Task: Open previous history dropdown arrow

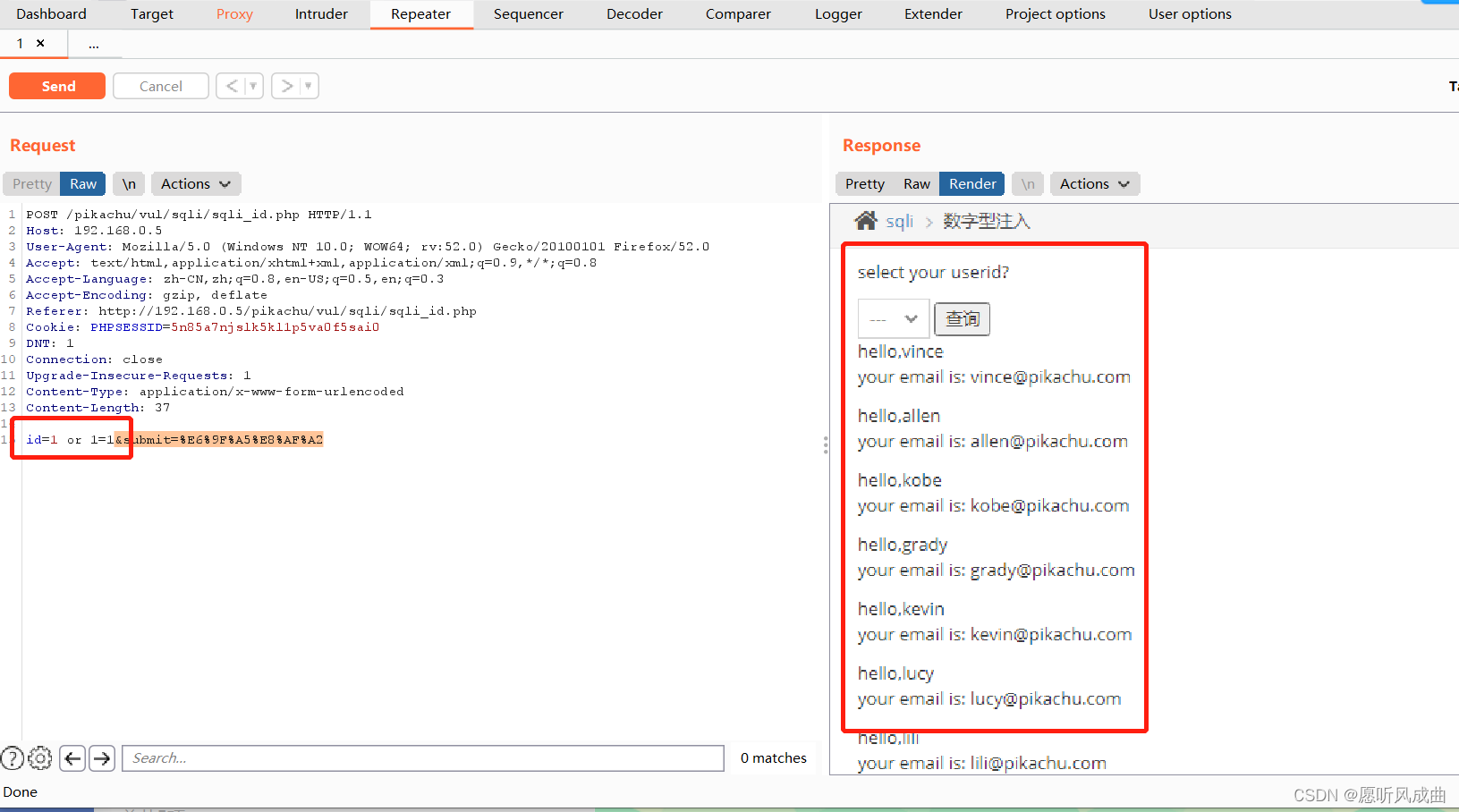Action: pos(253,86)
